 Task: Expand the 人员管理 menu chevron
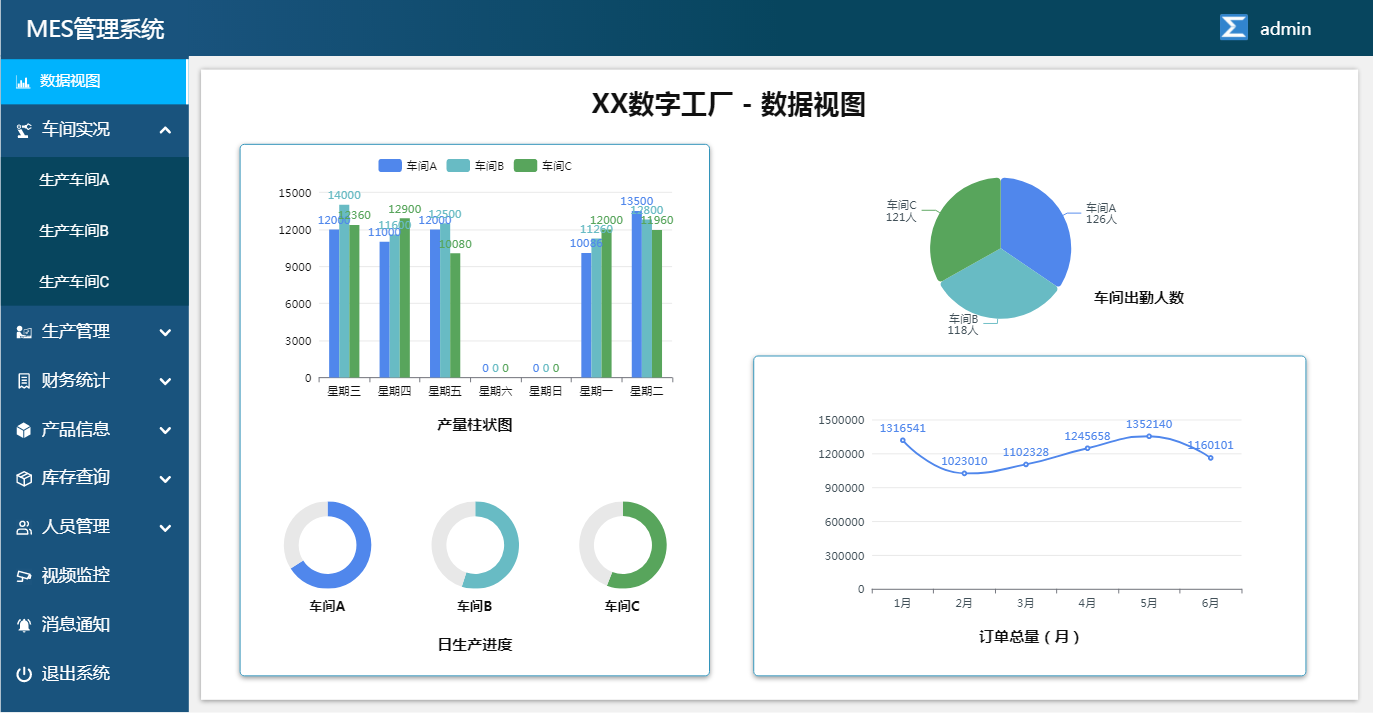(x=165, y=527)
